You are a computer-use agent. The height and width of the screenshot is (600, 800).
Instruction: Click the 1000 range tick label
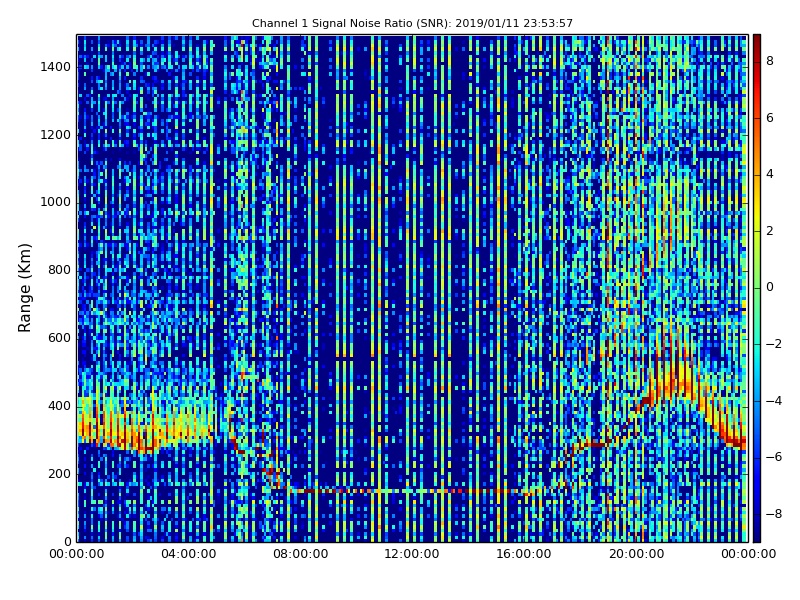point(56,202)
